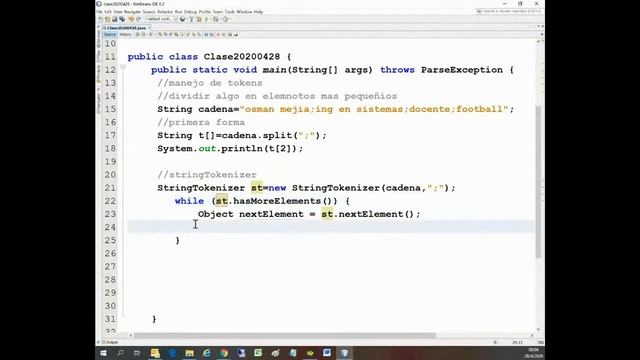Switch to the History view button

click(x=125, y=35)
